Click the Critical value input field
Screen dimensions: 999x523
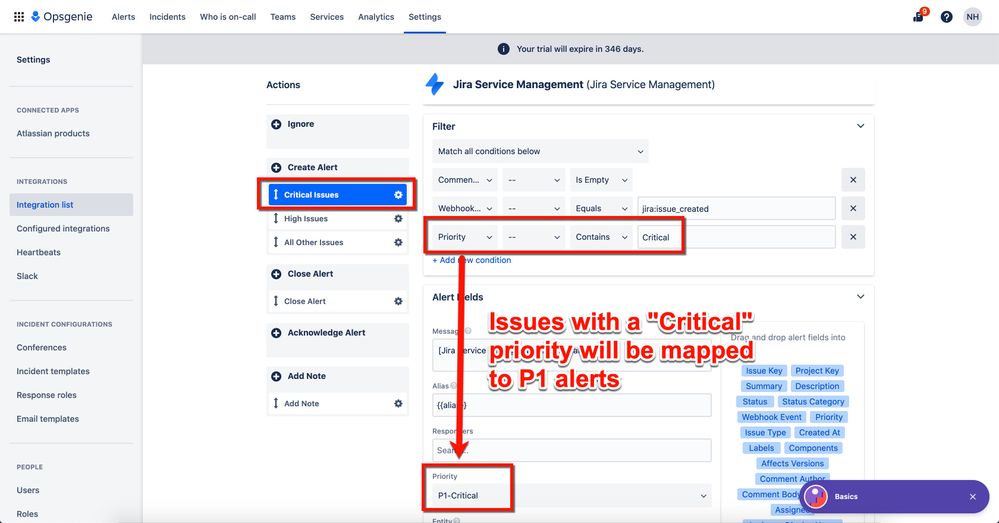tap(737, 237)
